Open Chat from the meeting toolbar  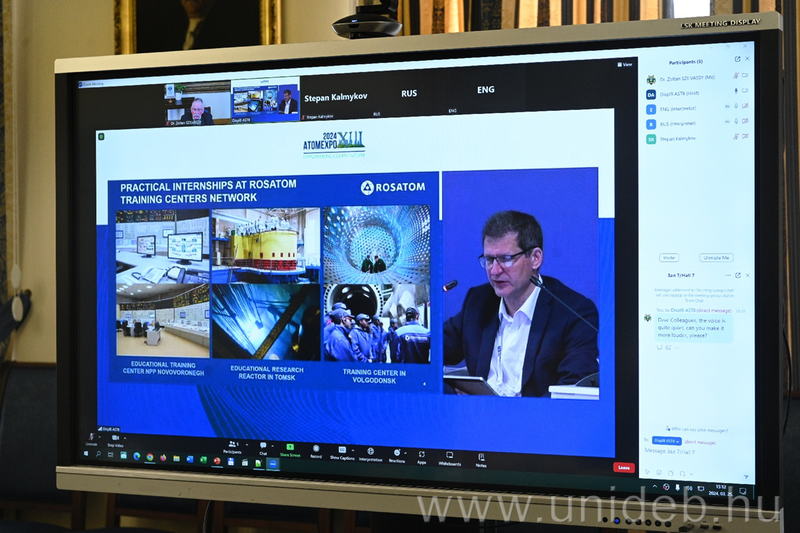coord(263,448)
